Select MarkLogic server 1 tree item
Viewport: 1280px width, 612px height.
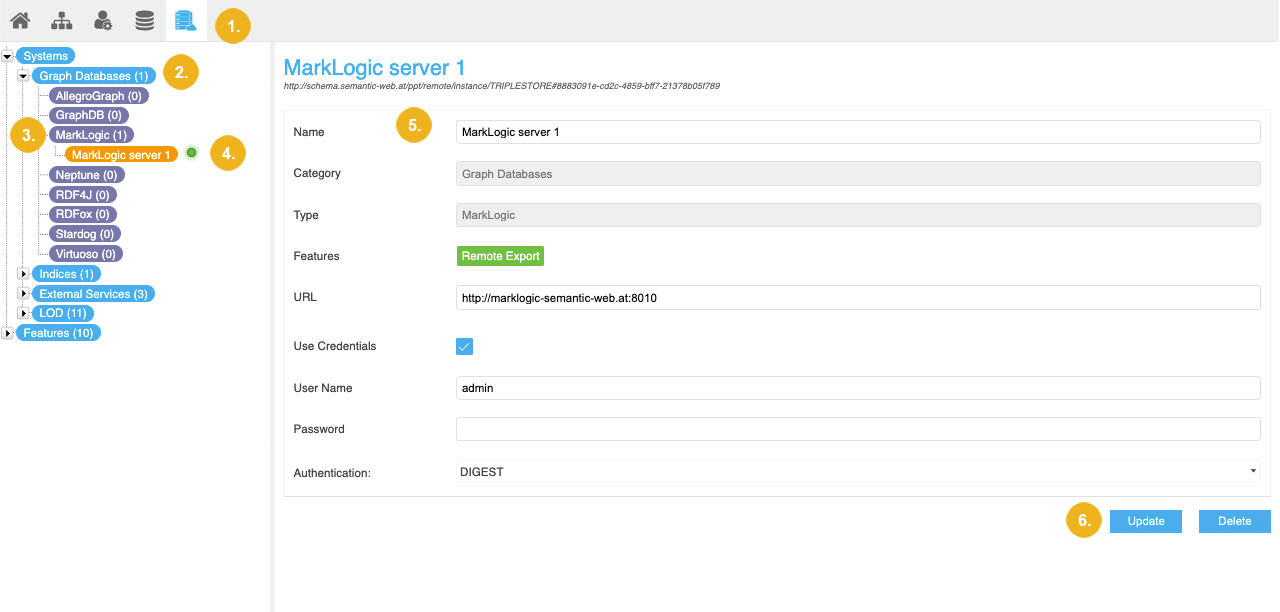click(x=122, y=155)
